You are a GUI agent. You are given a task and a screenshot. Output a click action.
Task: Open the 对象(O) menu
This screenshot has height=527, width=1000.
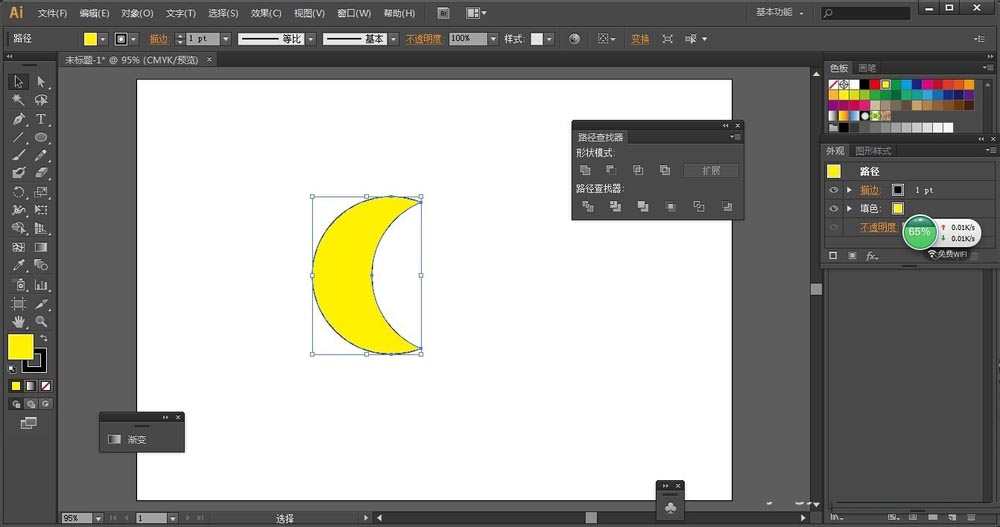click(x=137, y=13)
